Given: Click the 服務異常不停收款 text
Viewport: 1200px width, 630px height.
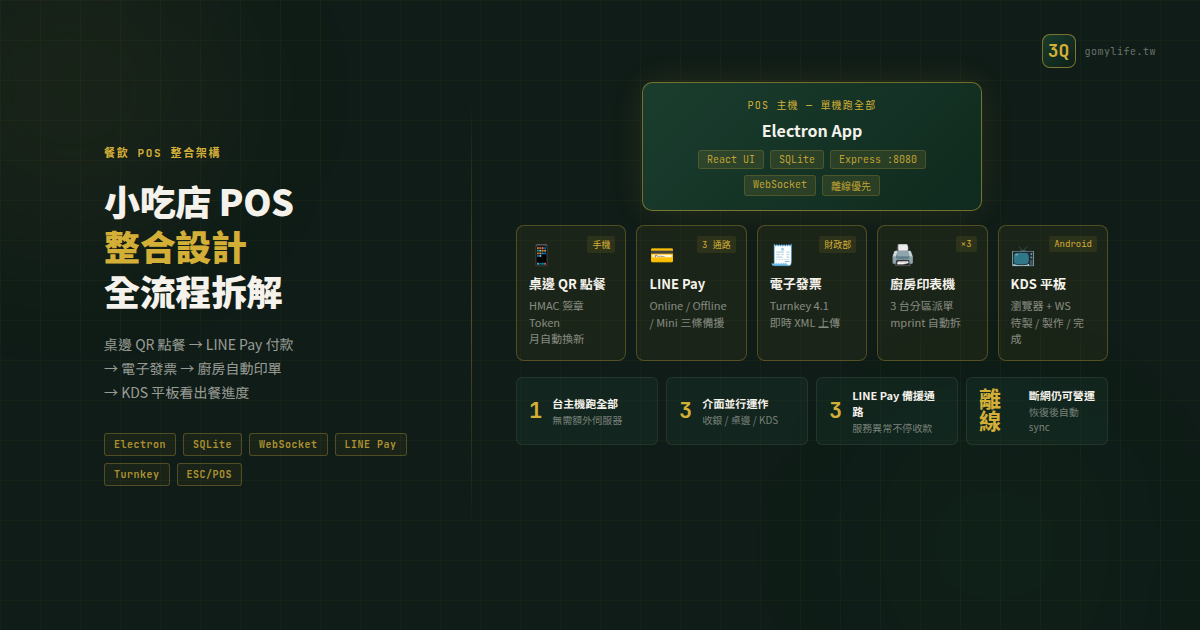Looking at the screenshot, I should pos(892,428).
